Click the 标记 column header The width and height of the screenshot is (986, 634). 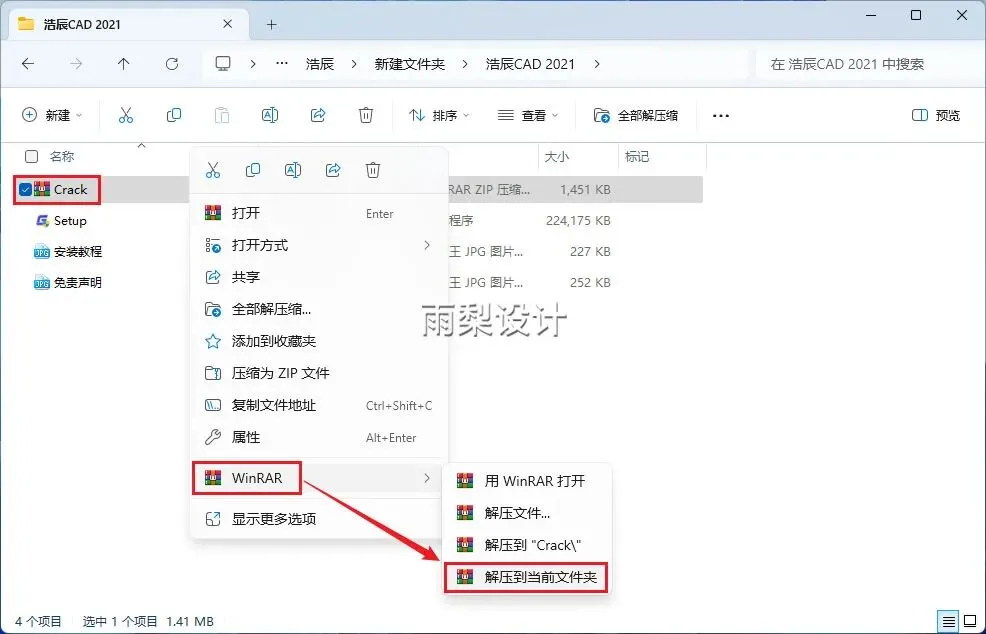(636, 157)
